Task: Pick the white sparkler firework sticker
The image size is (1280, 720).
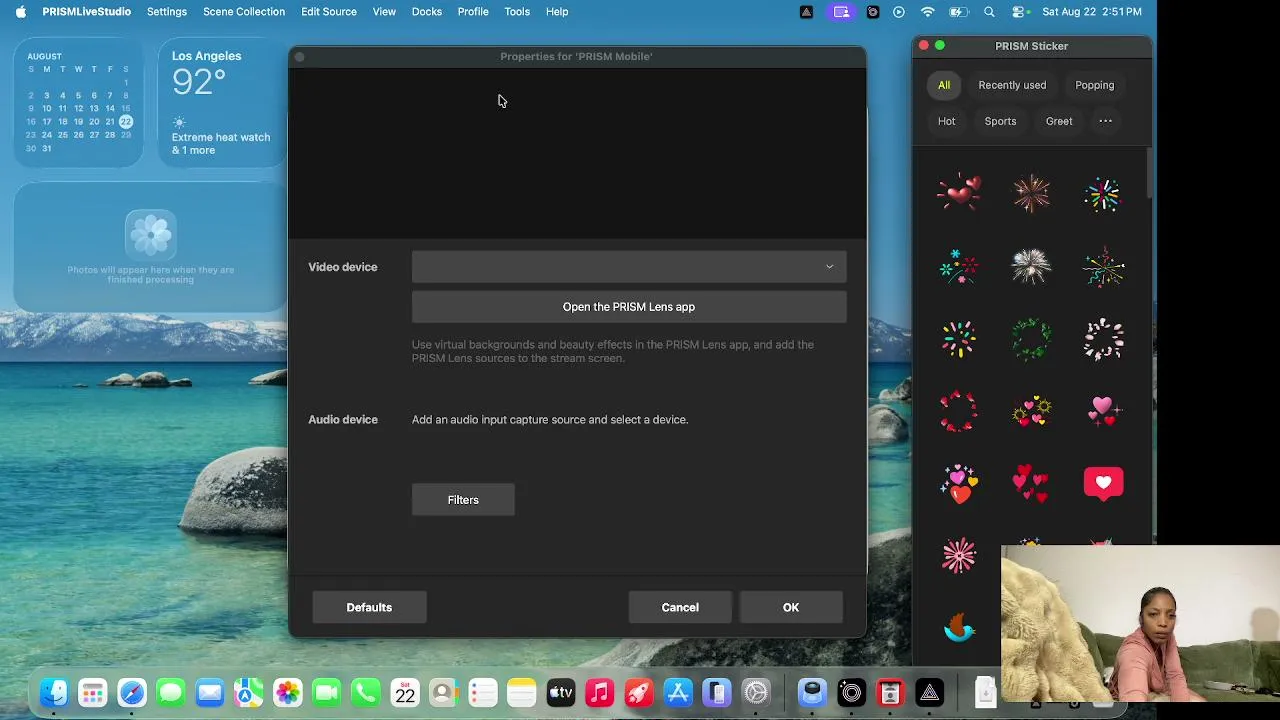Action: (x=1031, y=266)
